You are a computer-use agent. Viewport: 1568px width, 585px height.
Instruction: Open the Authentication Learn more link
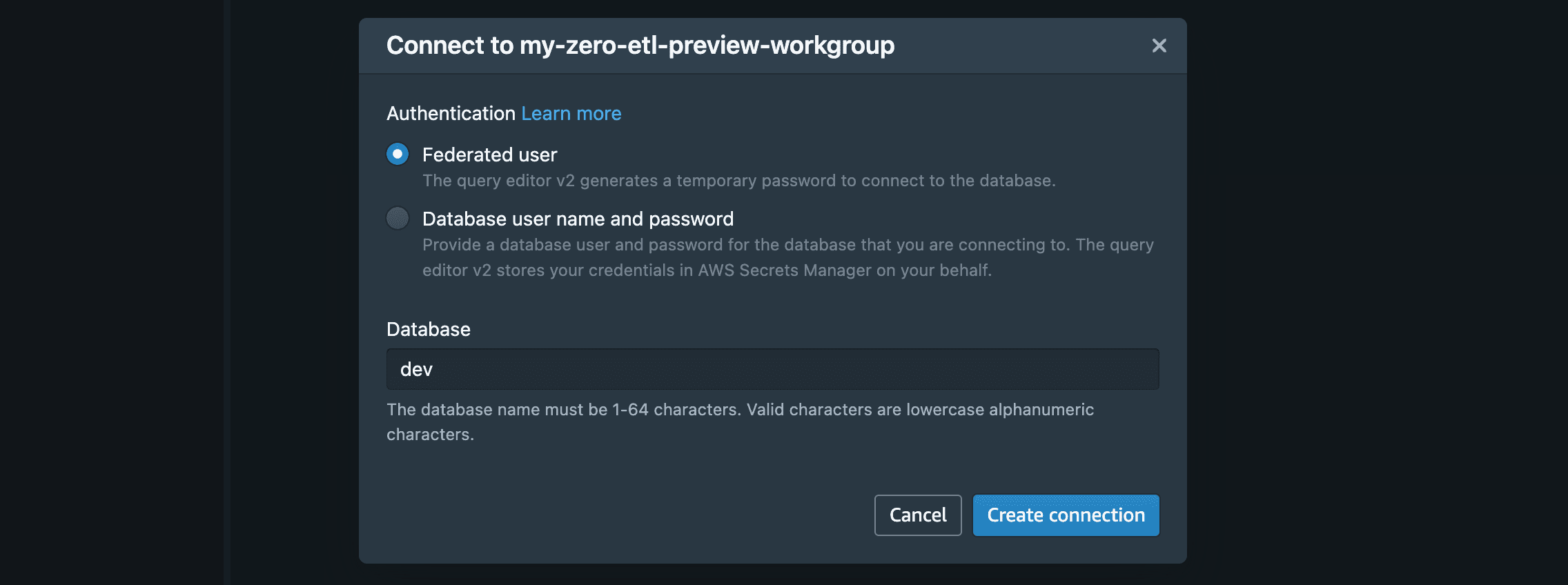click(571, 113)
